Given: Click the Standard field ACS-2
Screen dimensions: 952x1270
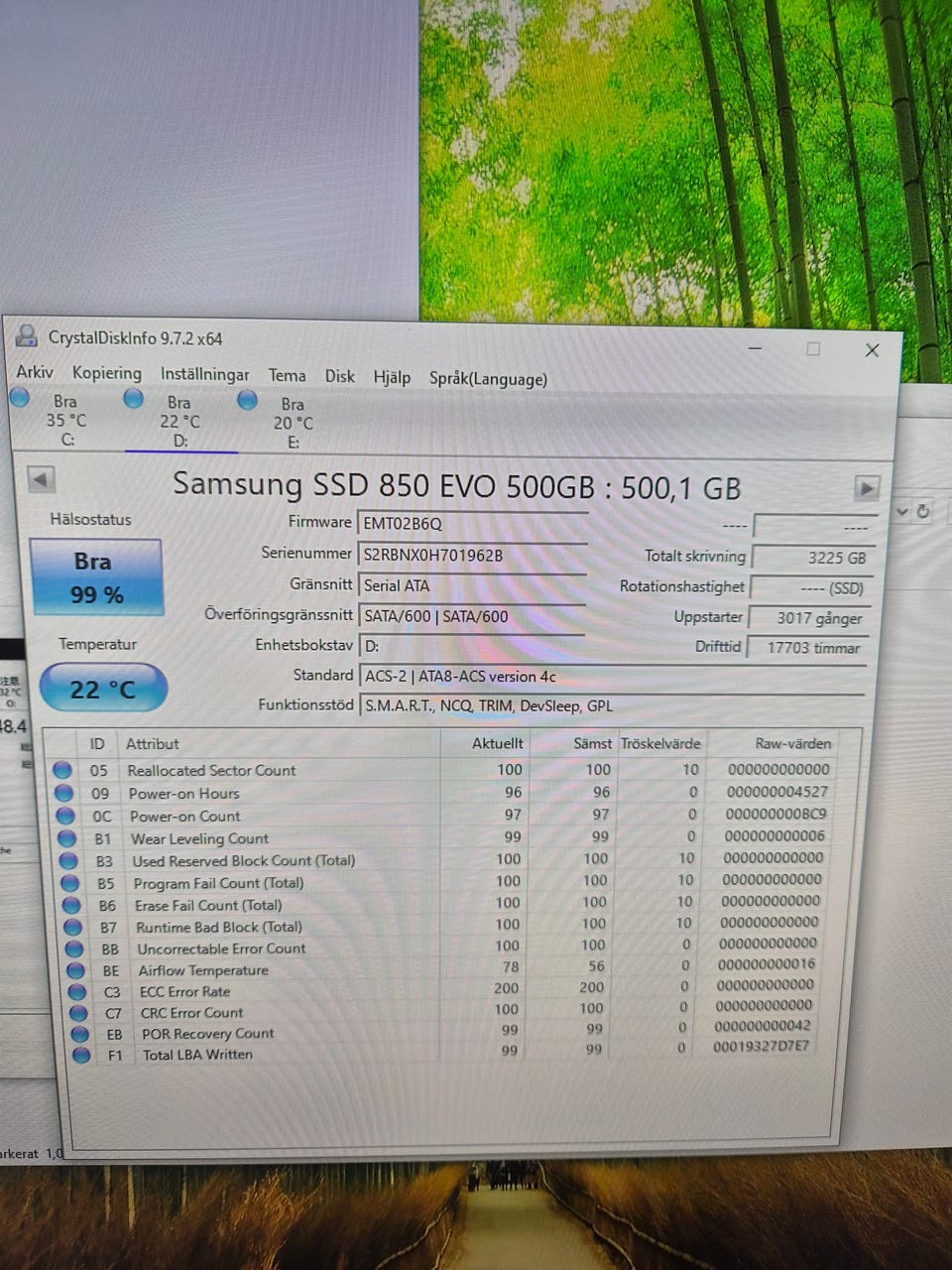Looking at the screenshot, I should [x=612, y=677].
